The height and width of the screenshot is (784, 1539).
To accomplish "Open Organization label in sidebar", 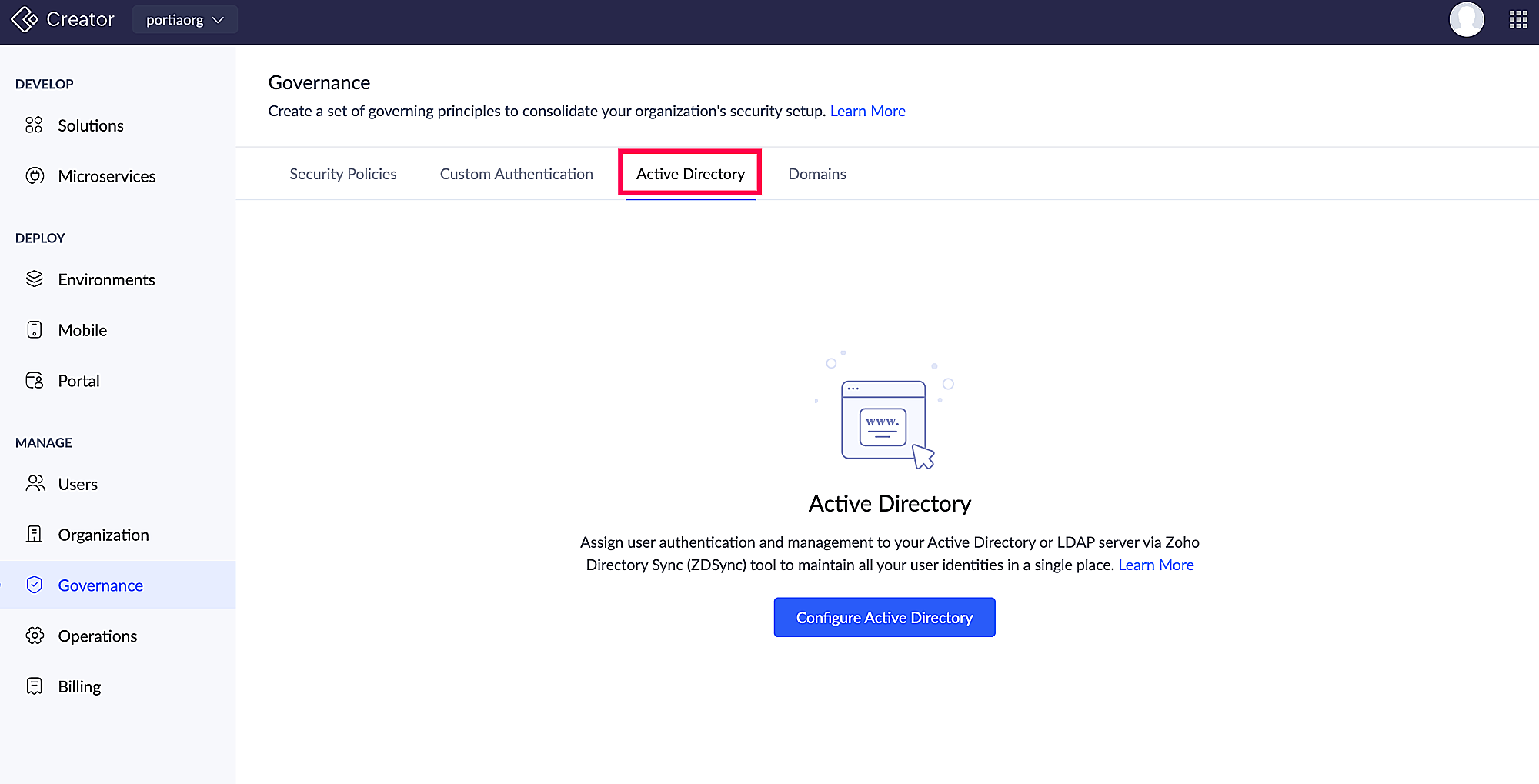I will (104, 535).
